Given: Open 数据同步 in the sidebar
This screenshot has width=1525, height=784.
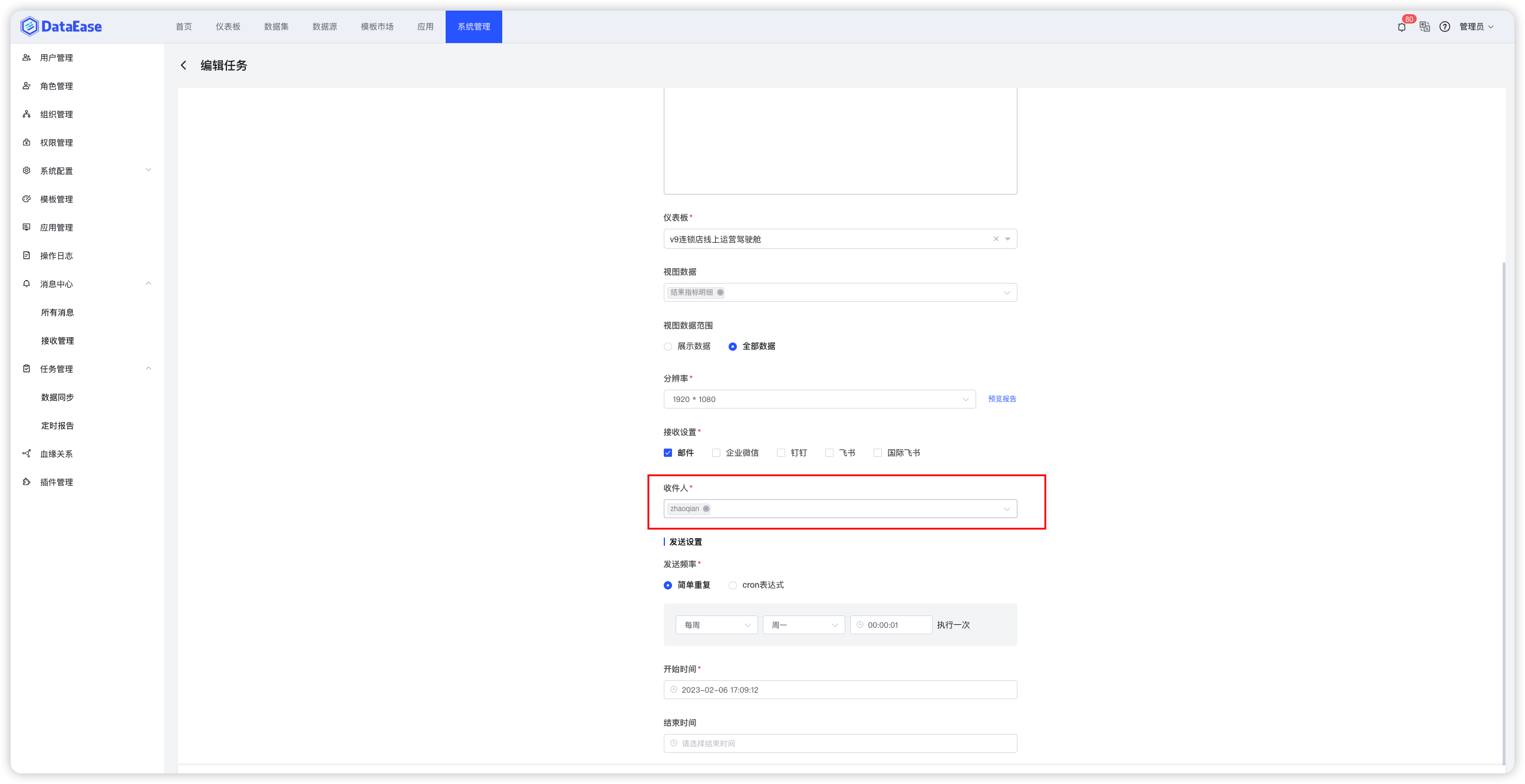Looking at the screenshot, I should point(57,397).
